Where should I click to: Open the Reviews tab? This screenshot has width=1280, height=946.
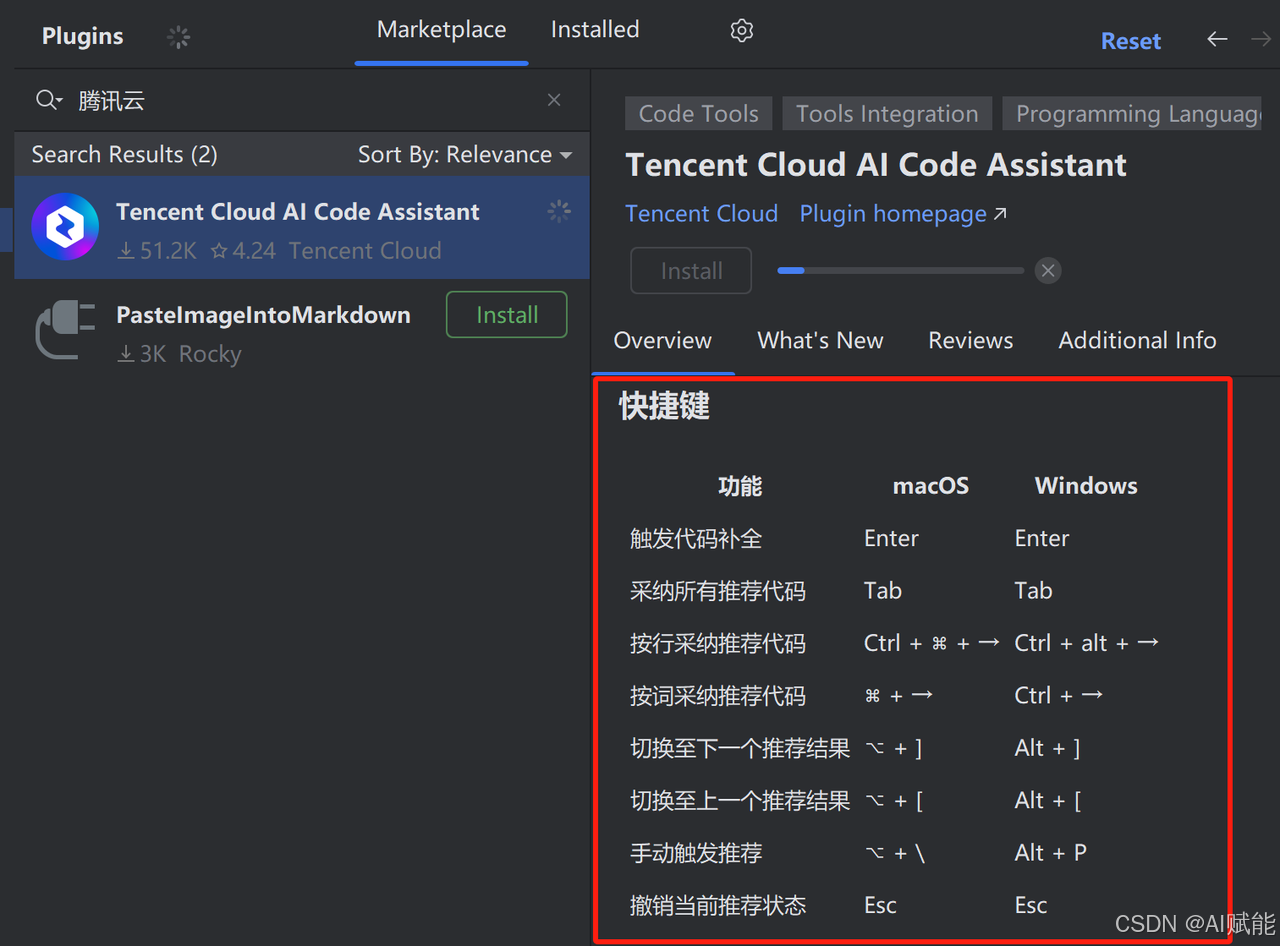(971, 341)
